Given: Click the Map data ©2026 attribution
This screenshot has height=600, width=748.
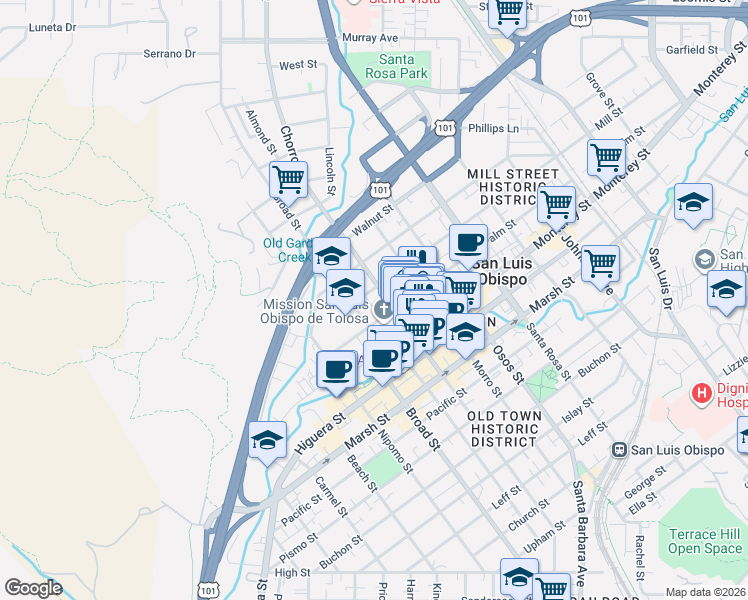Looking at the screenshot, I should [x=706, y=593].
